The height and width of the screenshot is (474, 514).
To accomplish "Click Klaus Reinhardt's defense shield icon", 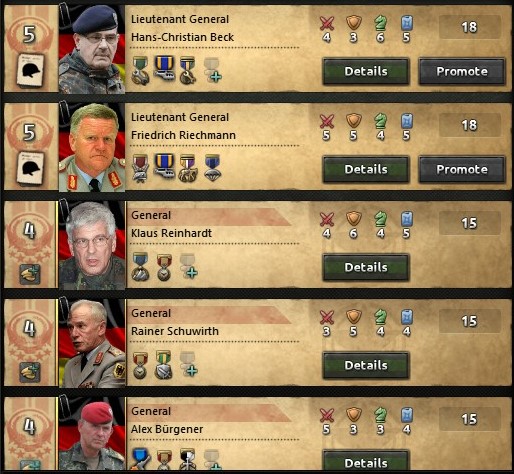I will point(354,219).
